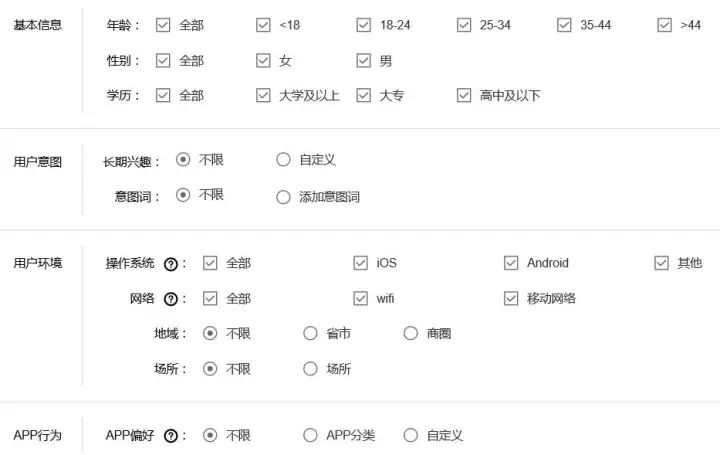This screenshot has height=455, width=720.
Task: Uncheck the wifi network checkbox
Action: pos(360,298)
